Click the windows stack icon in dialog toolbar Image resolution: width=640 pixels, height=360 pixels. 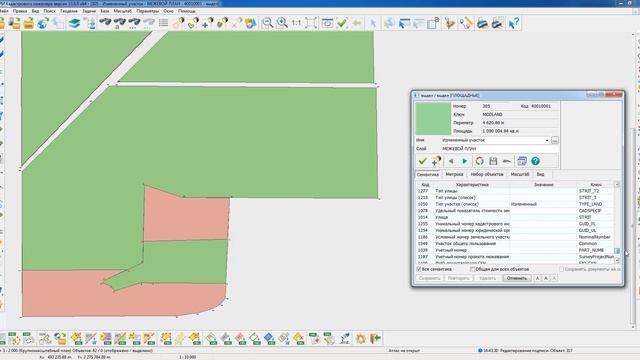click(522, 161)
